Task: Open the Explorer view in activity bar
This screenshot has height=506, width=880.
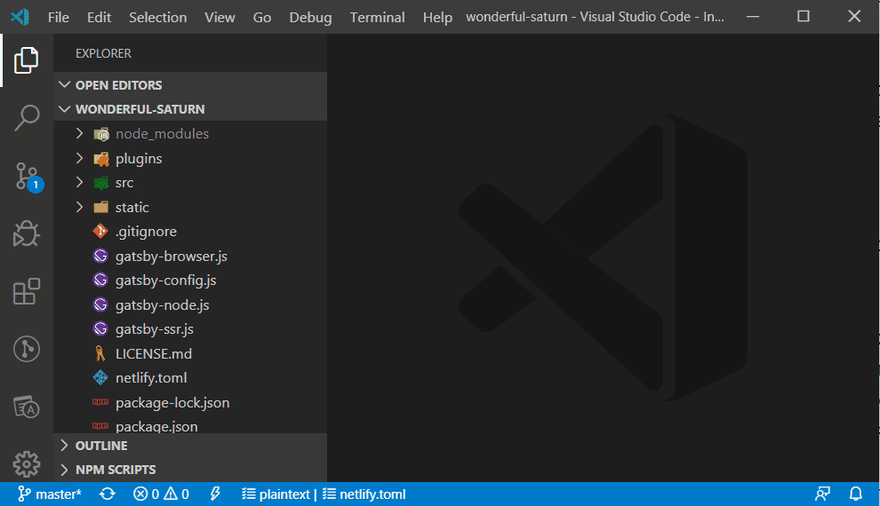Action: (x=26, y=60)
